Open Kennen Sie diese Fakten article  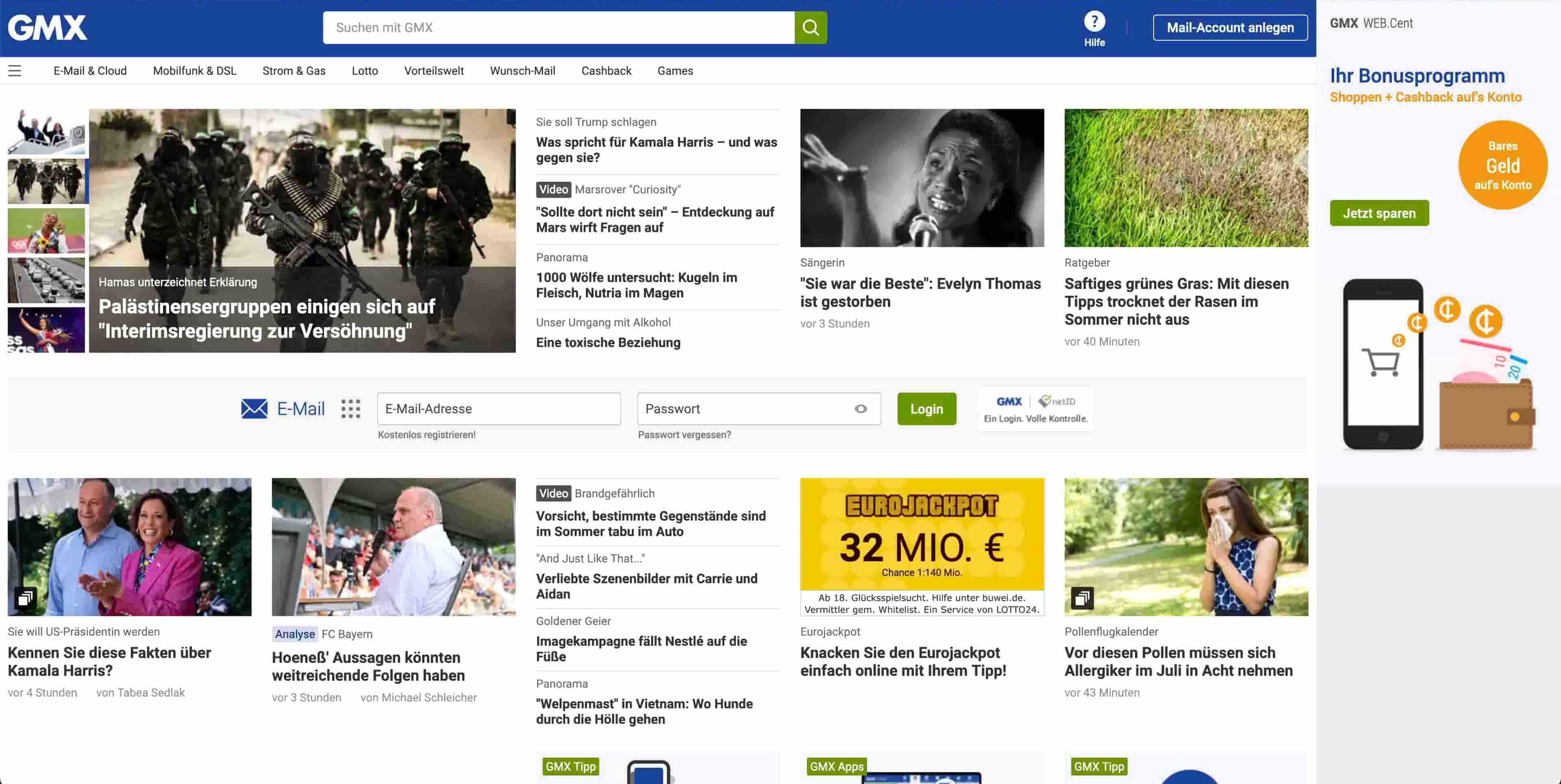pos(109,662)
